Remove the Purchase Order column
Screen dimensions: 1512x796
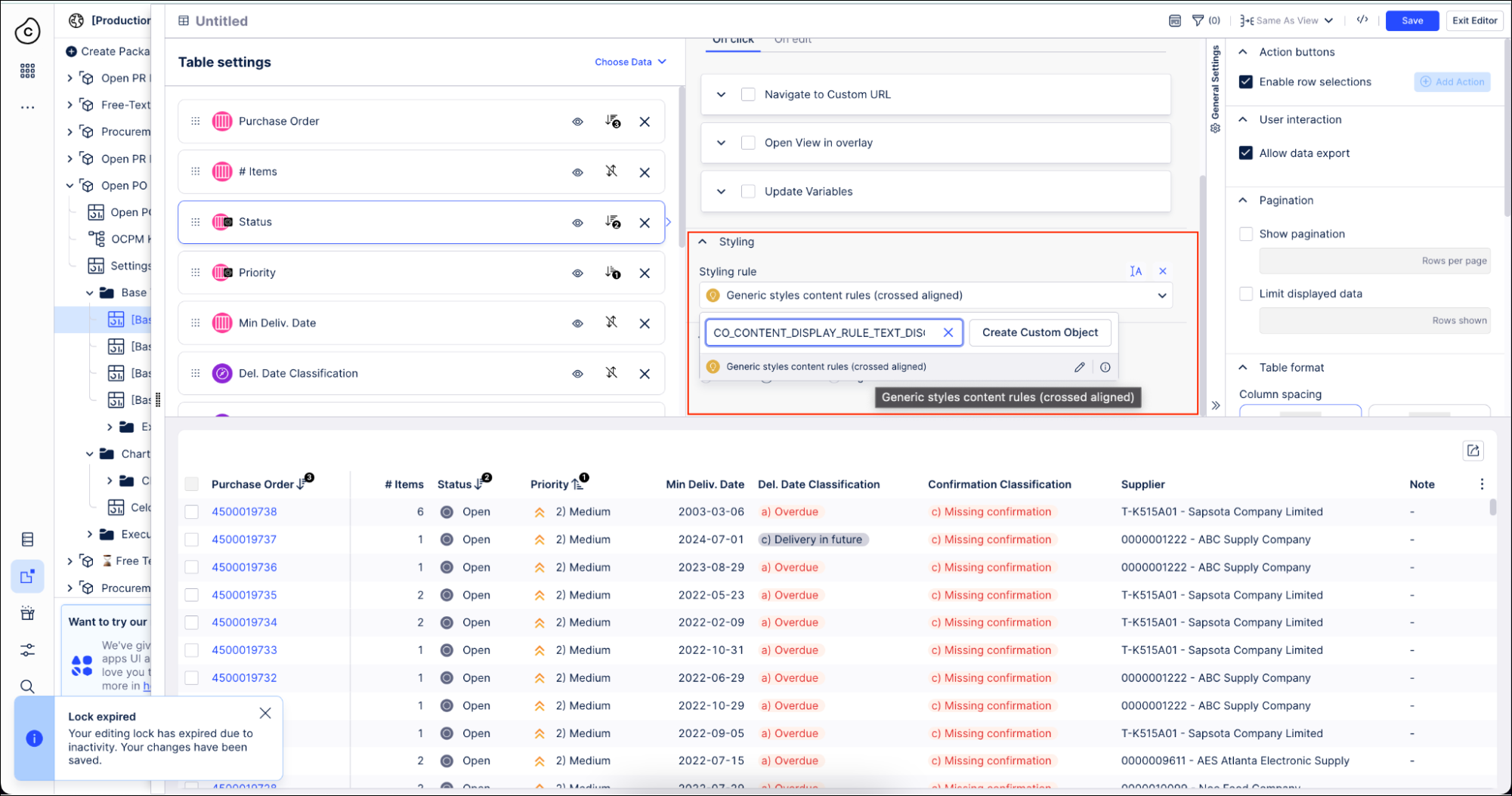point(645,122)
